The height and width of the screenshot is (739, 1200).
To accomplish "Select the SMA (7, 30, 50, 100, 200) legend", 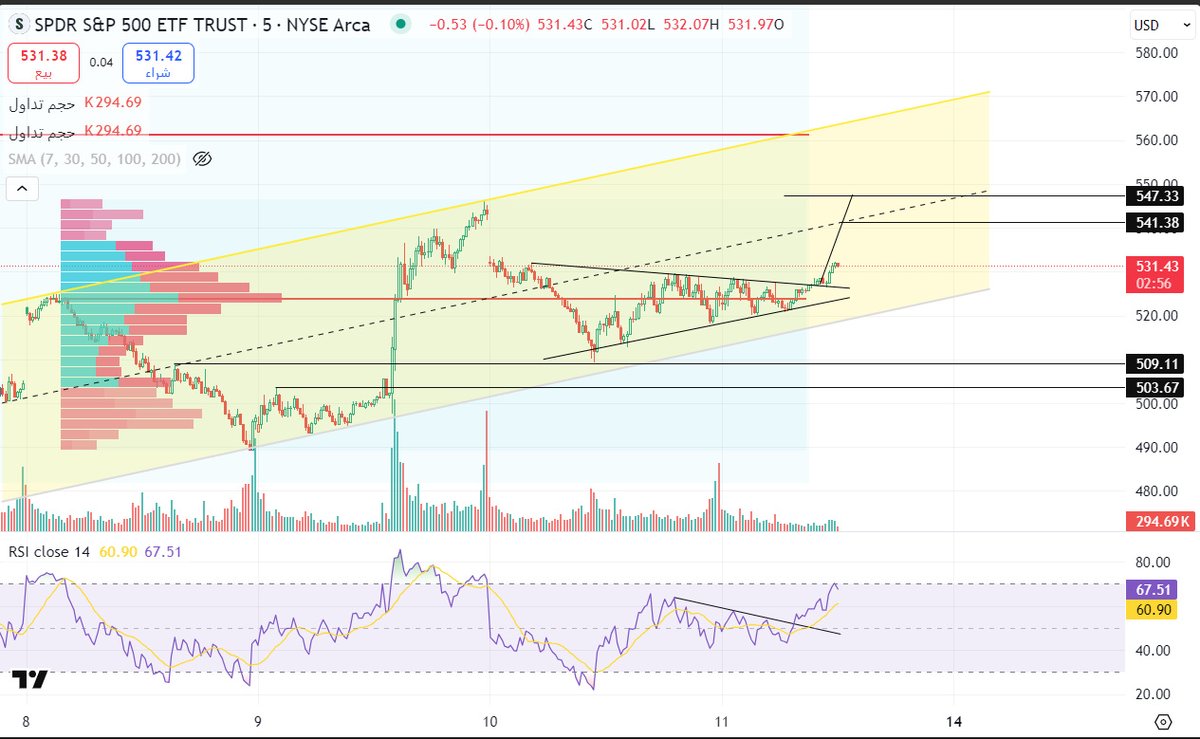I will pyautogui.click(x=96, y=159).
